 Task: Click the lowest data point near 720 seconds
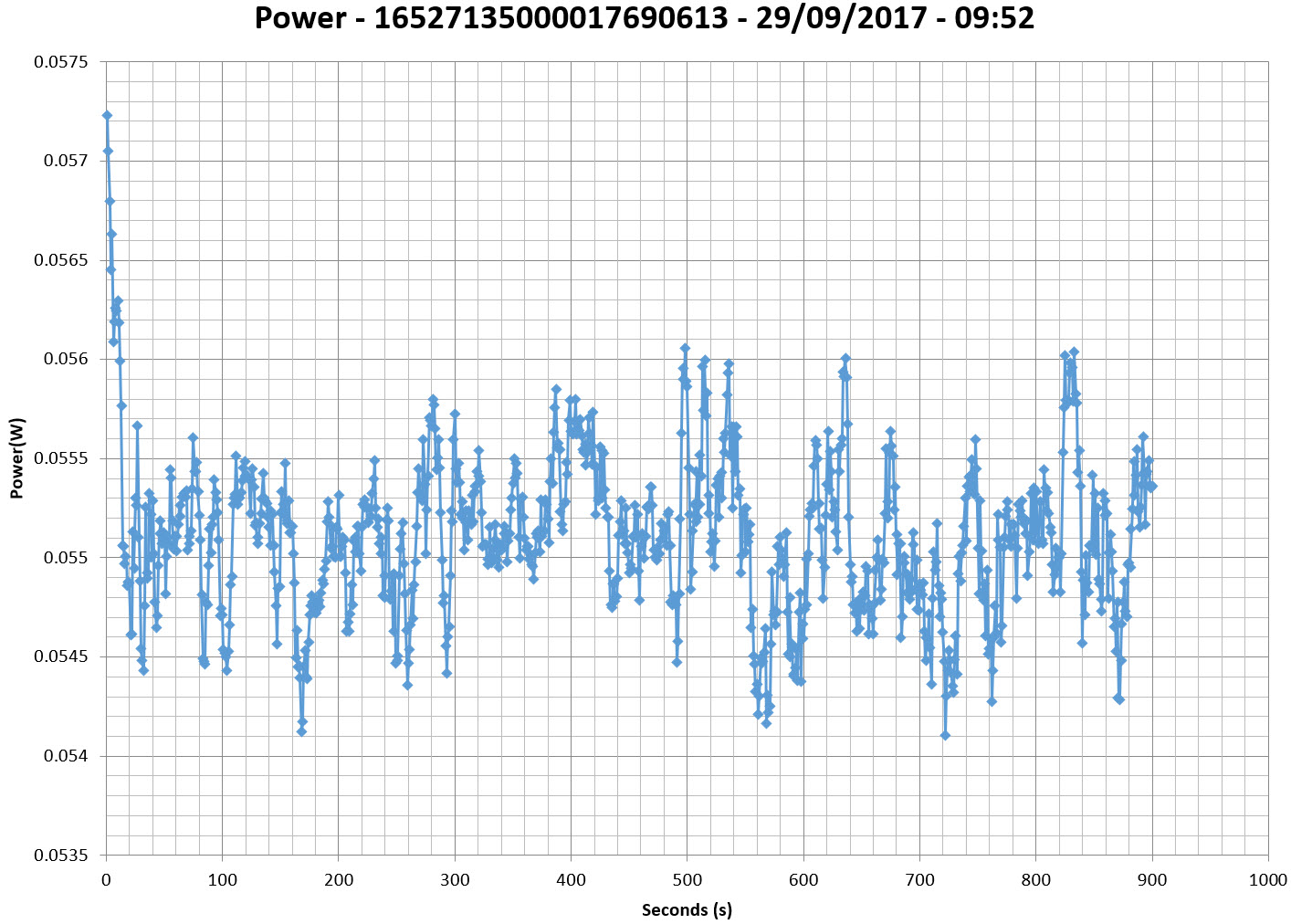point(945,735)
